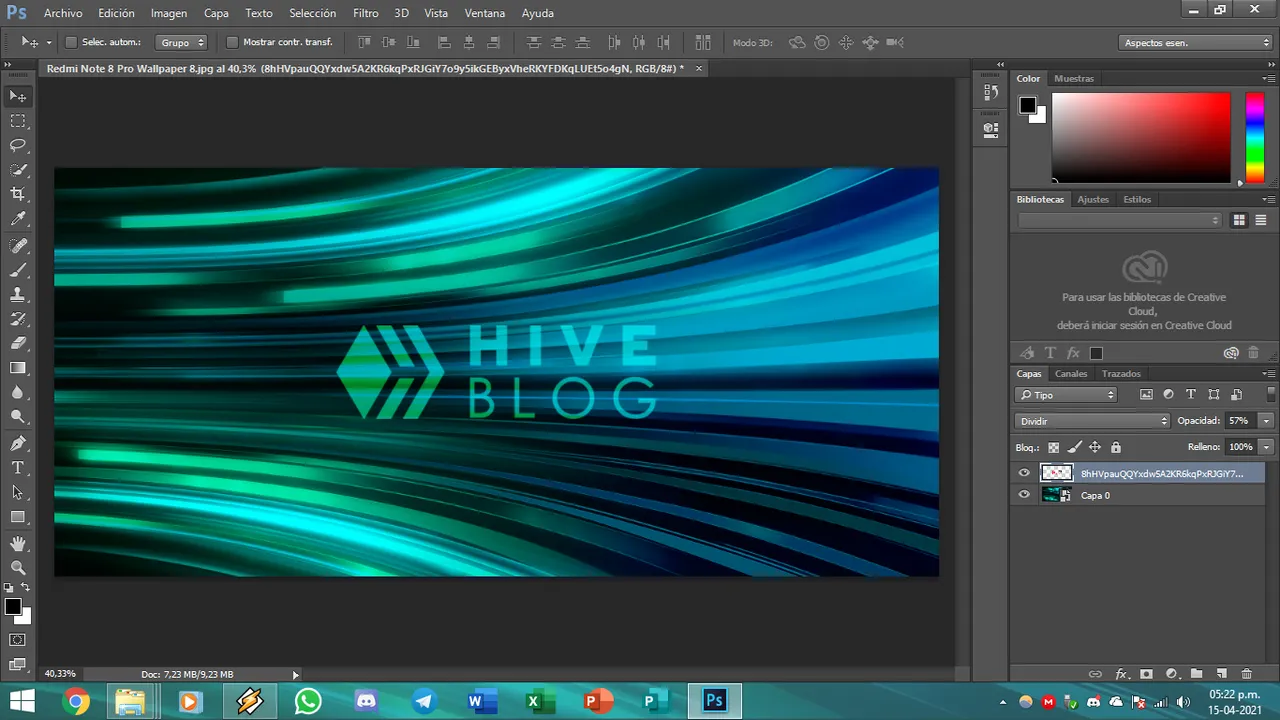Select the Path Selection tool
This screenshot has height=720, width=1280.
tap(18, 492)
